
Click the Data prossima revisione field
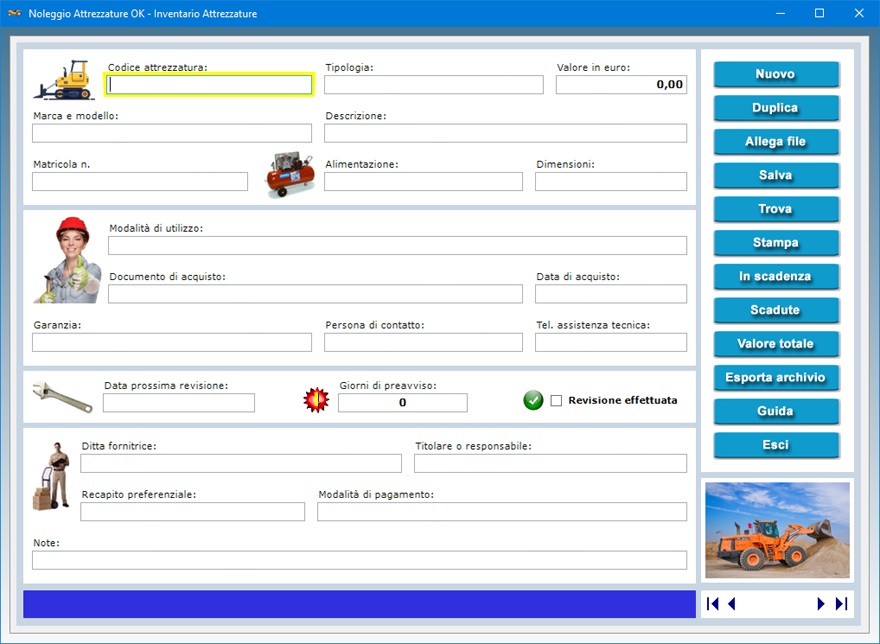click(x=179, y=403)
